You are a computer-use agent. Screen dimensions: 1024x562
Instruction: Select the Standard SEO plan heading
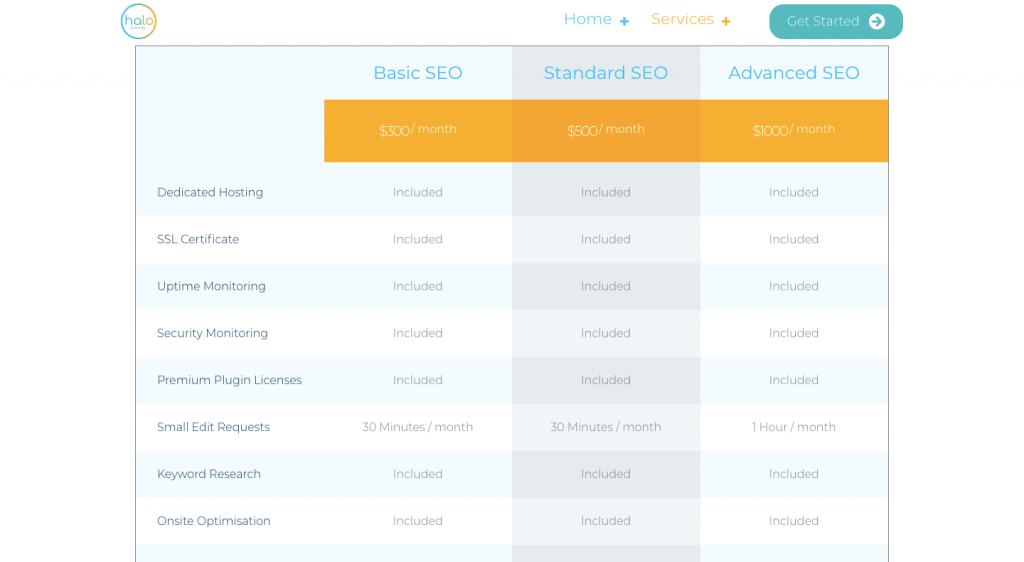click(x=606, y=73)
